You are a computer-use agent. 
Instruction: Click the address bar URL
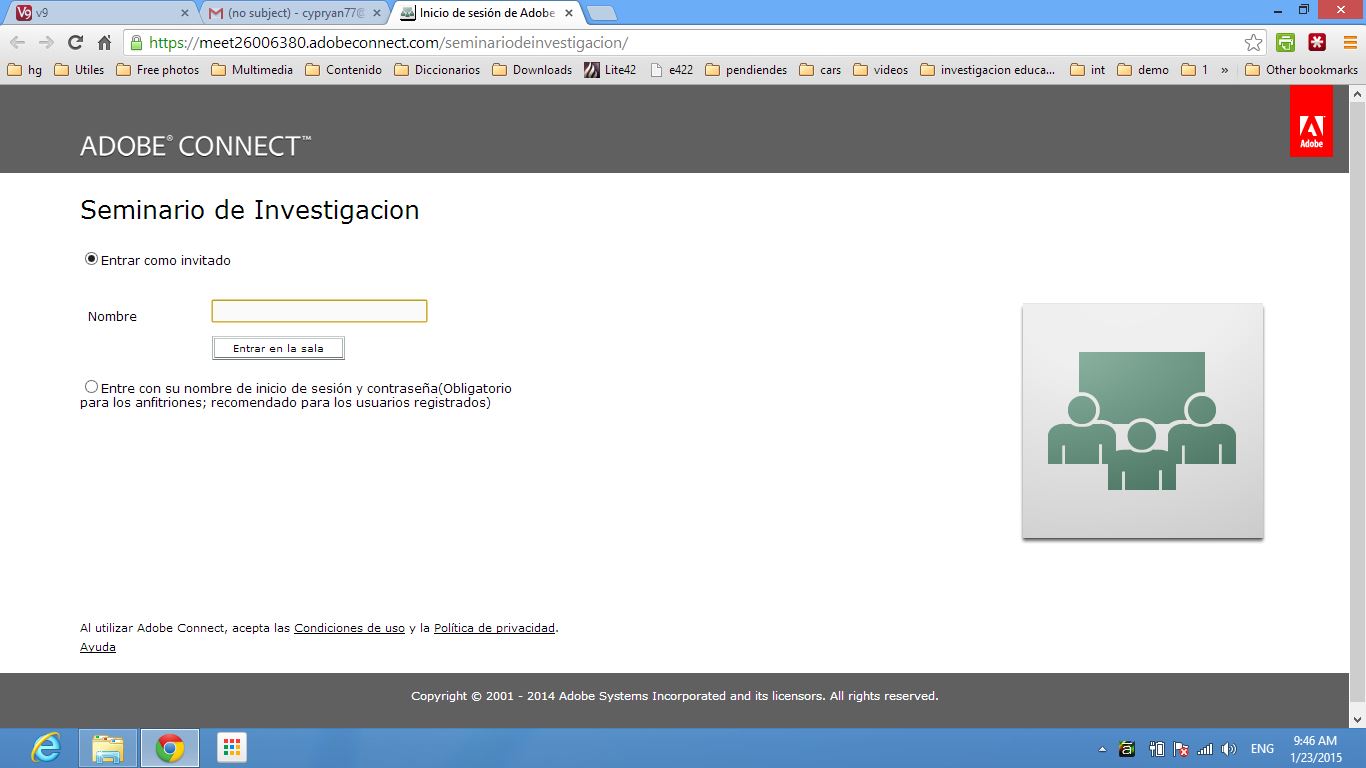click(388, 43)
